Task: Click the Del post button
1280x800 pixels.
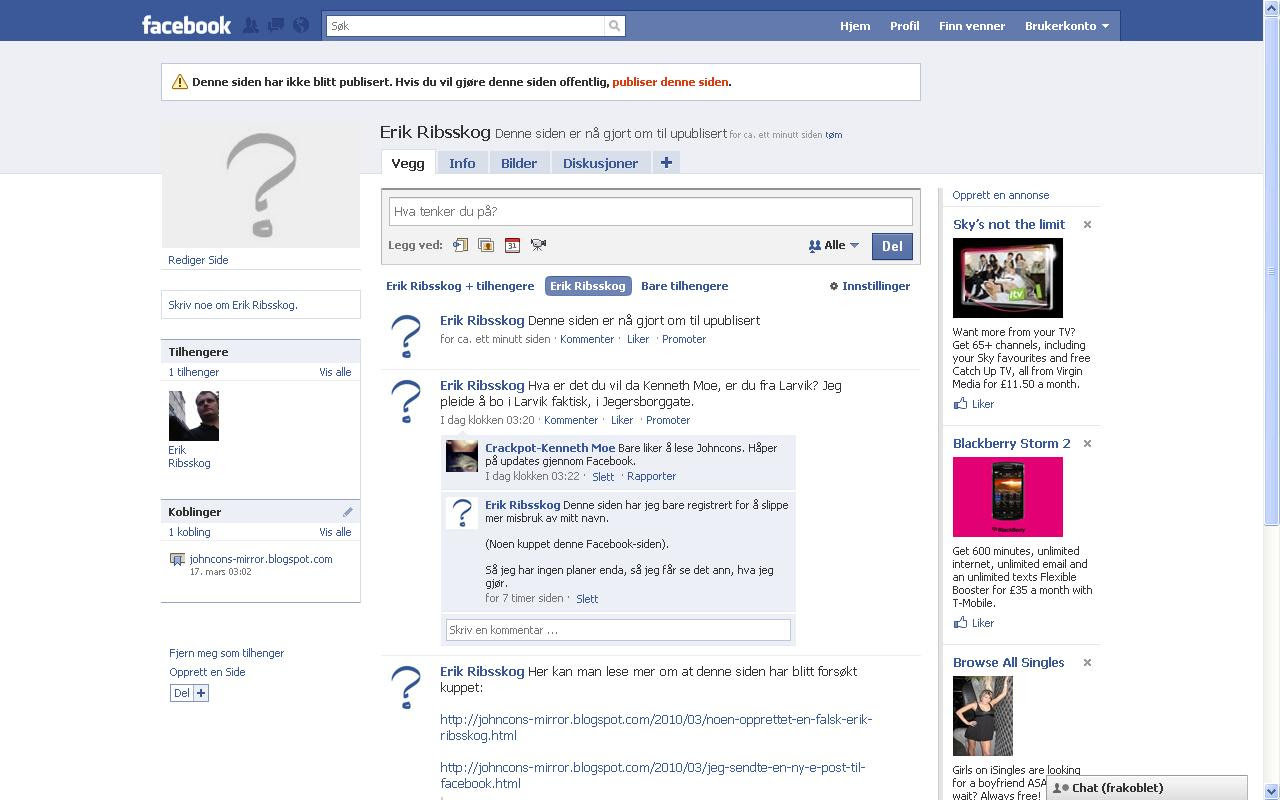Action: tap(892, 246)
